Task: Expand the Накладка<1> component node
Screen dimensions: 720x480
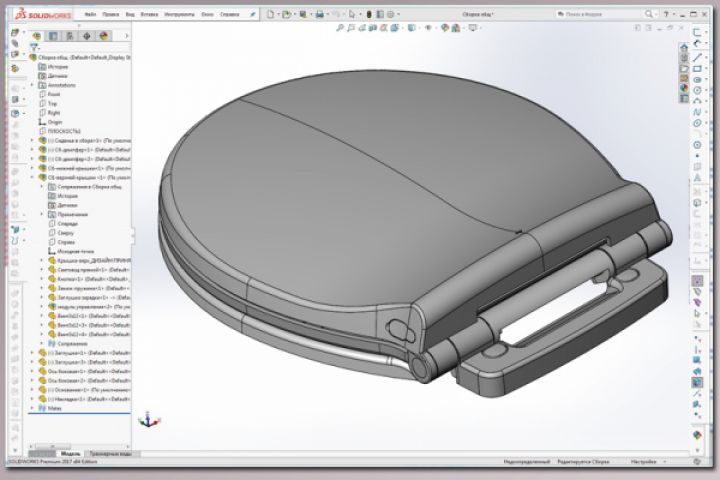Action: [32, 399]
